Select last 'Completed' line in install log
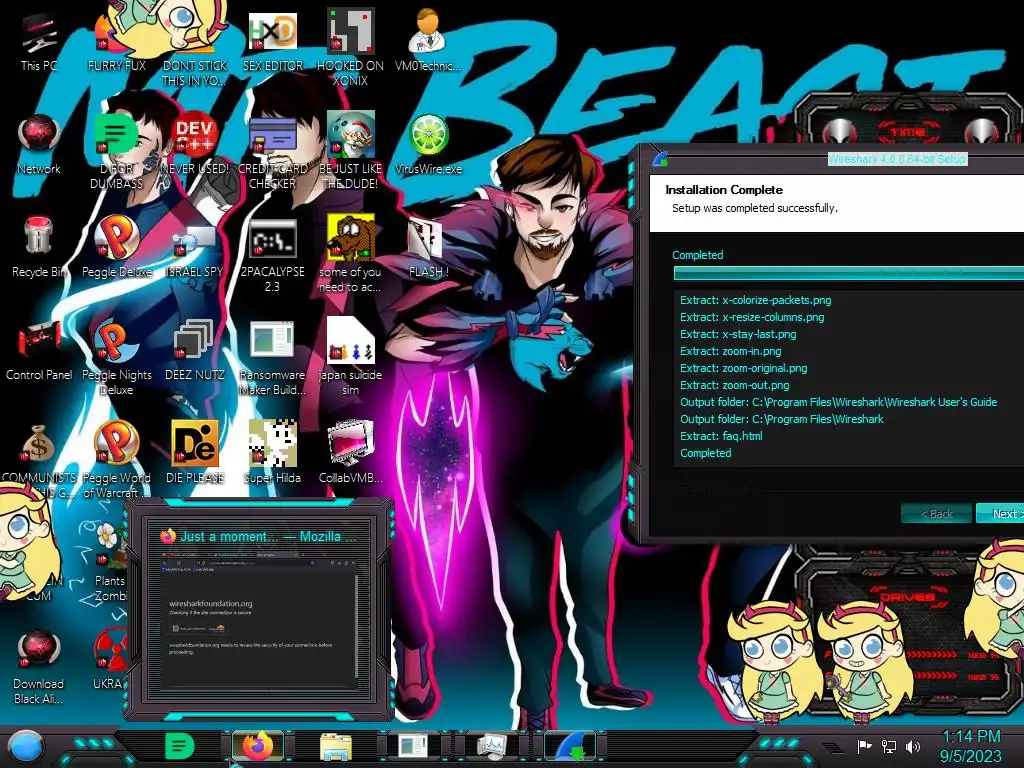This screenshot has height=768, width=1024. coord(705,453)
